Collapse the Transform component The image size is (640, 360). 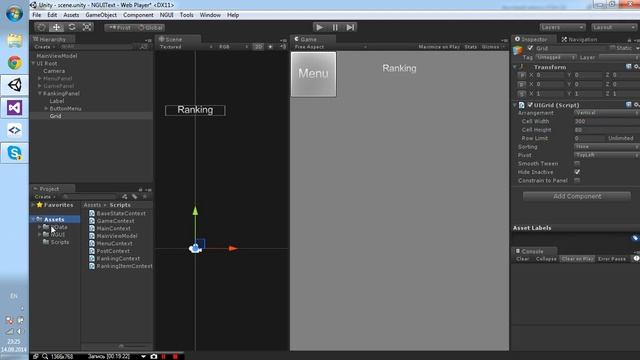coord(515,67)
